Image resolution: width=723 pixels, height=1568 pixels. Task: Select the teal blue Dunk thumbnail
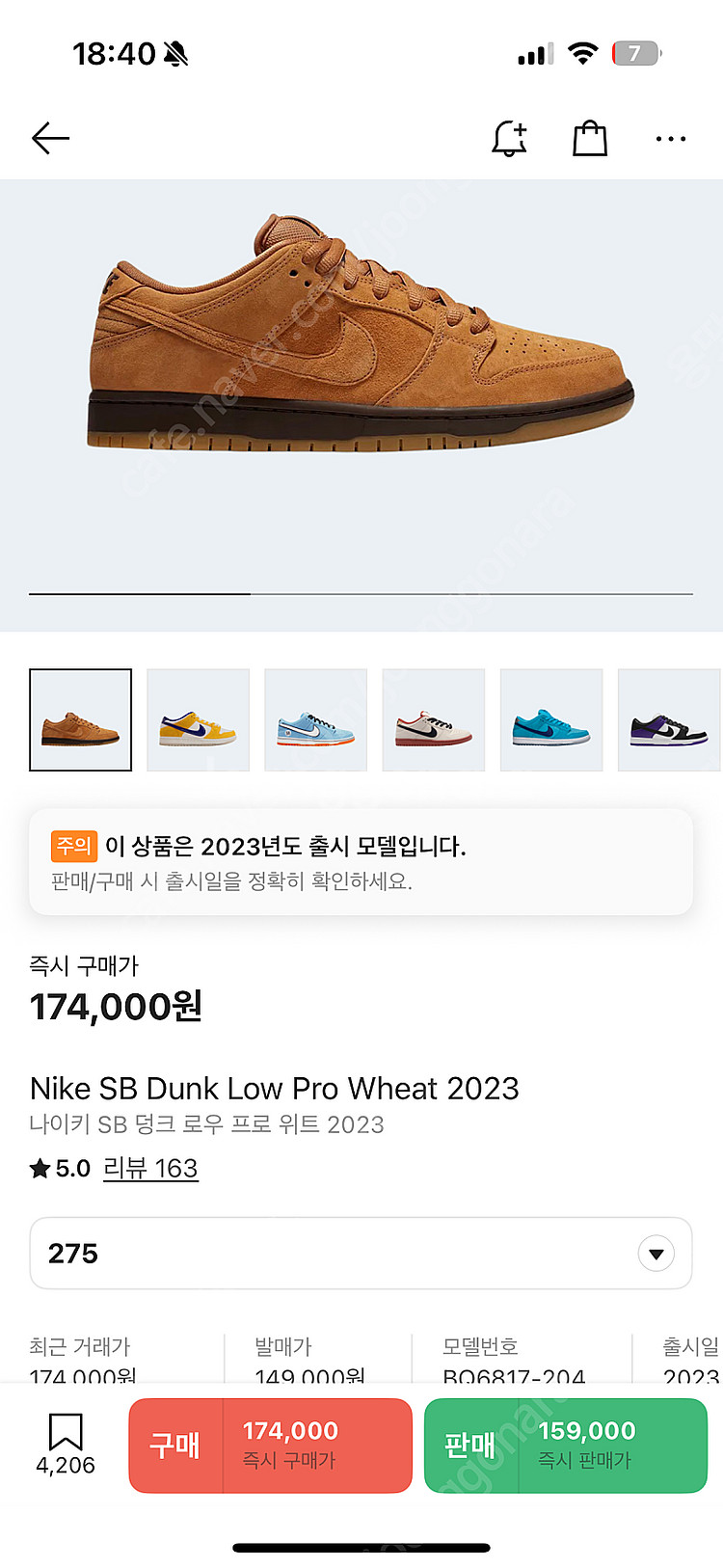coord(551,720)
